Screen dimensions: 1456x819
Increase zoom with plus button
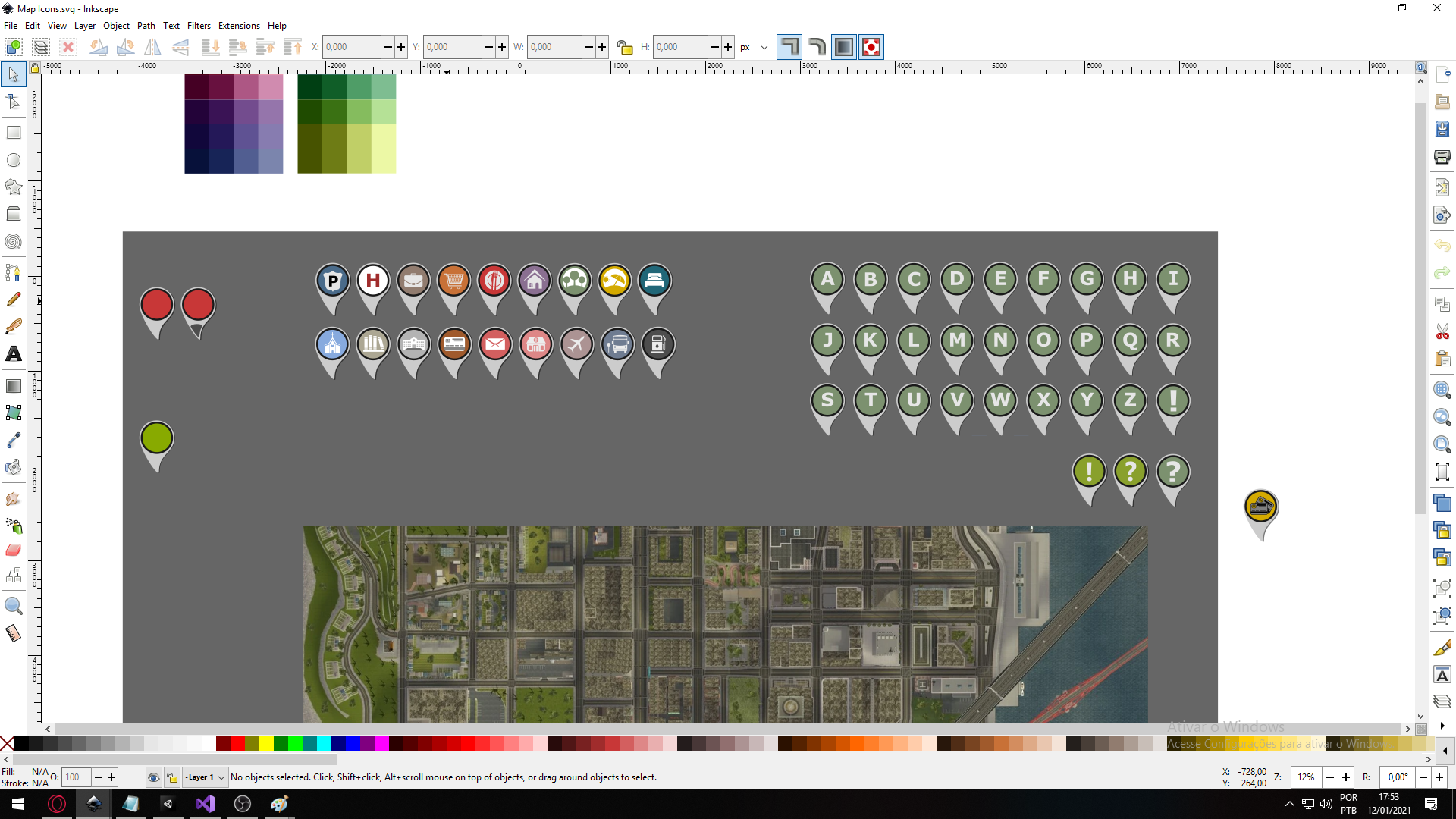tap(1346, 777)
